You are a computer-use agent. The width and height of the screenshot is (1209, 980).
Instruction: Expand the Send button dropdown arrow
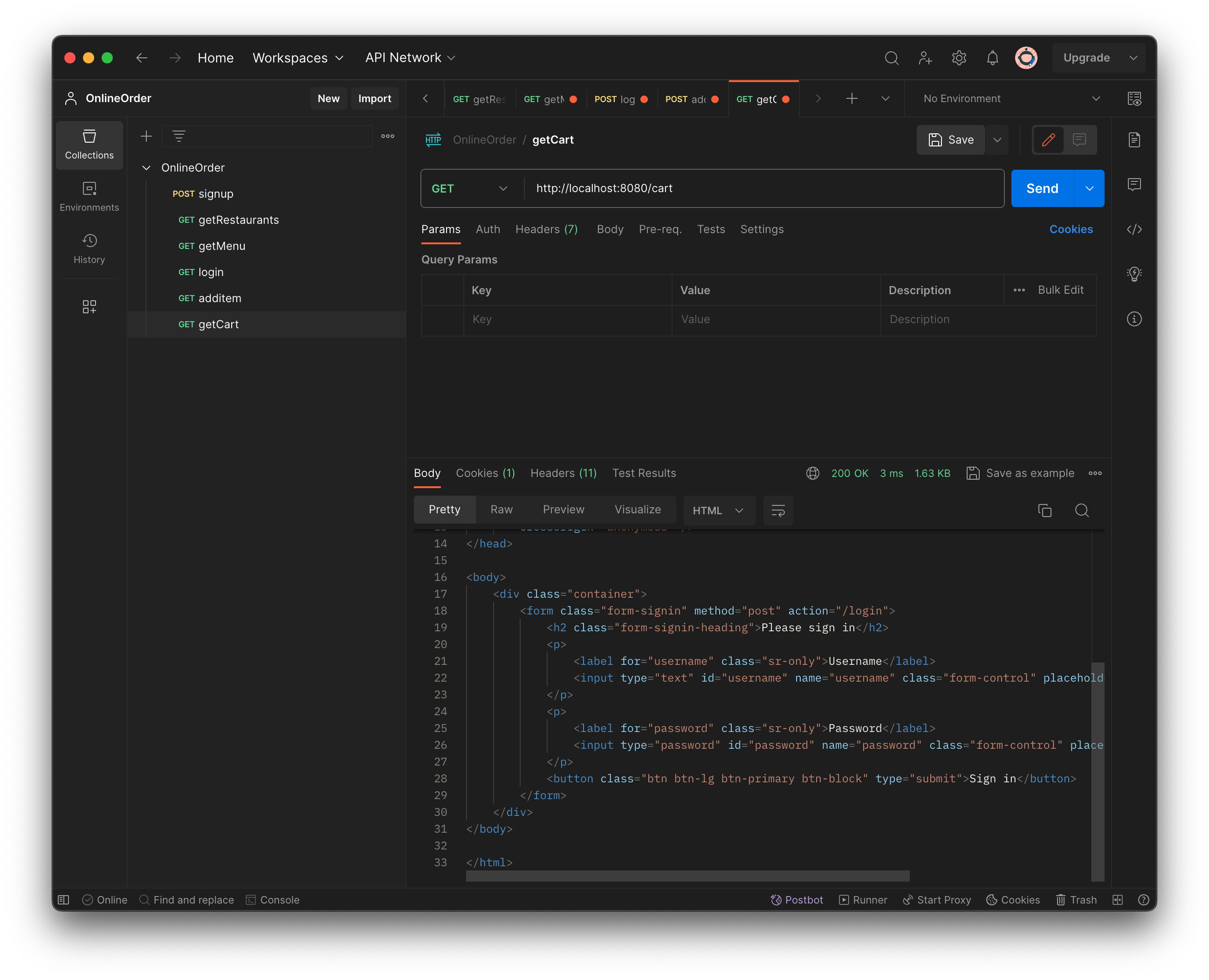pos(1090,188)
